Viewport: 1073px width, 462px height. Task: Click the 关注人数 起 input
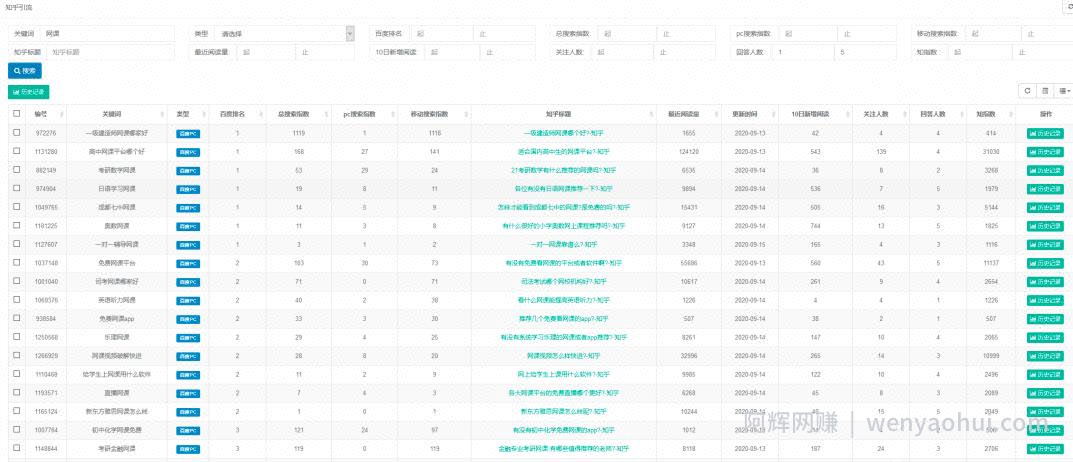pyautogui.click(x=623, y=52)
